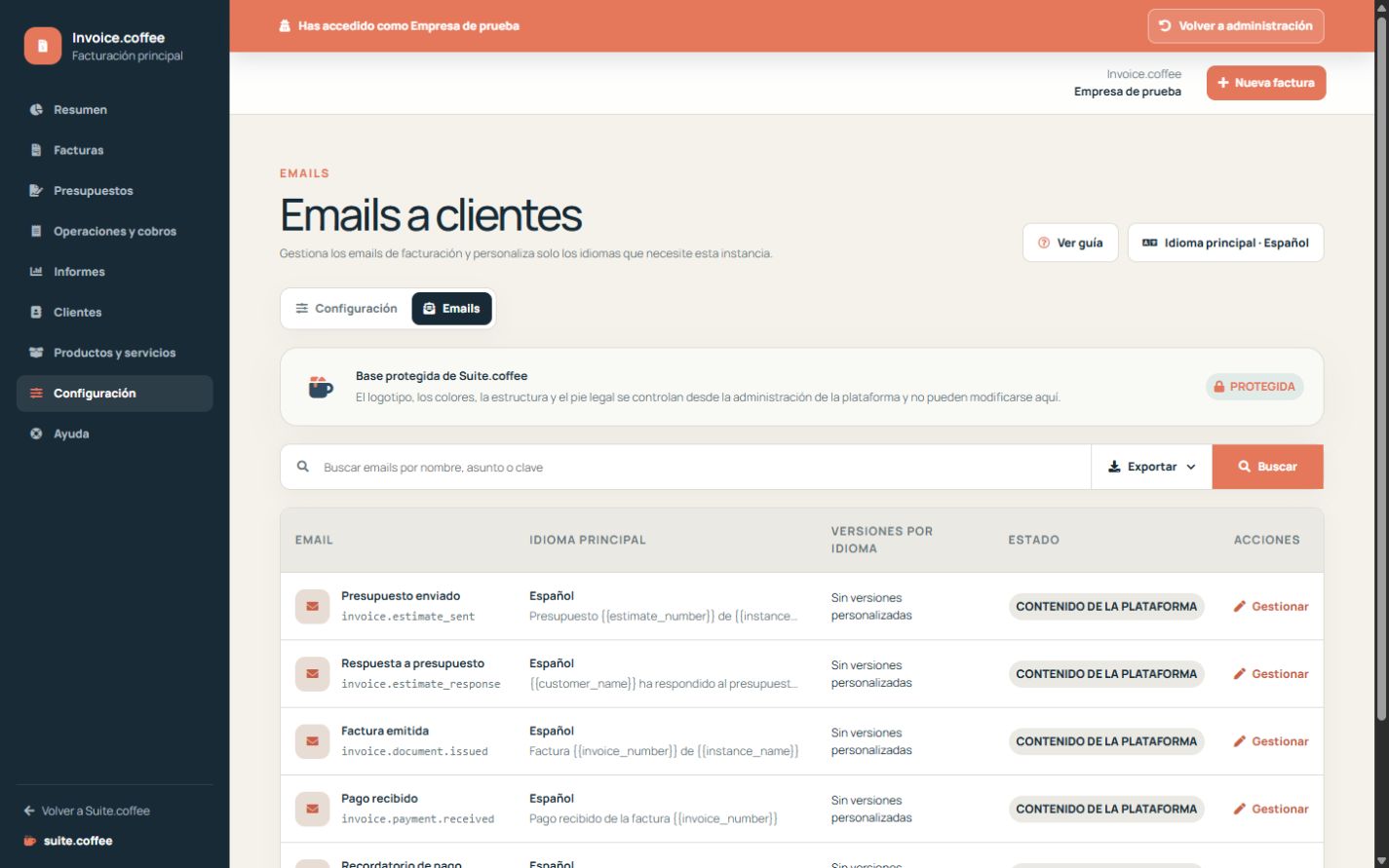Click the PROTEGIDA lock badge
The width and height of the screenshot is (1389, 868).
click(x=1254, y=387)
